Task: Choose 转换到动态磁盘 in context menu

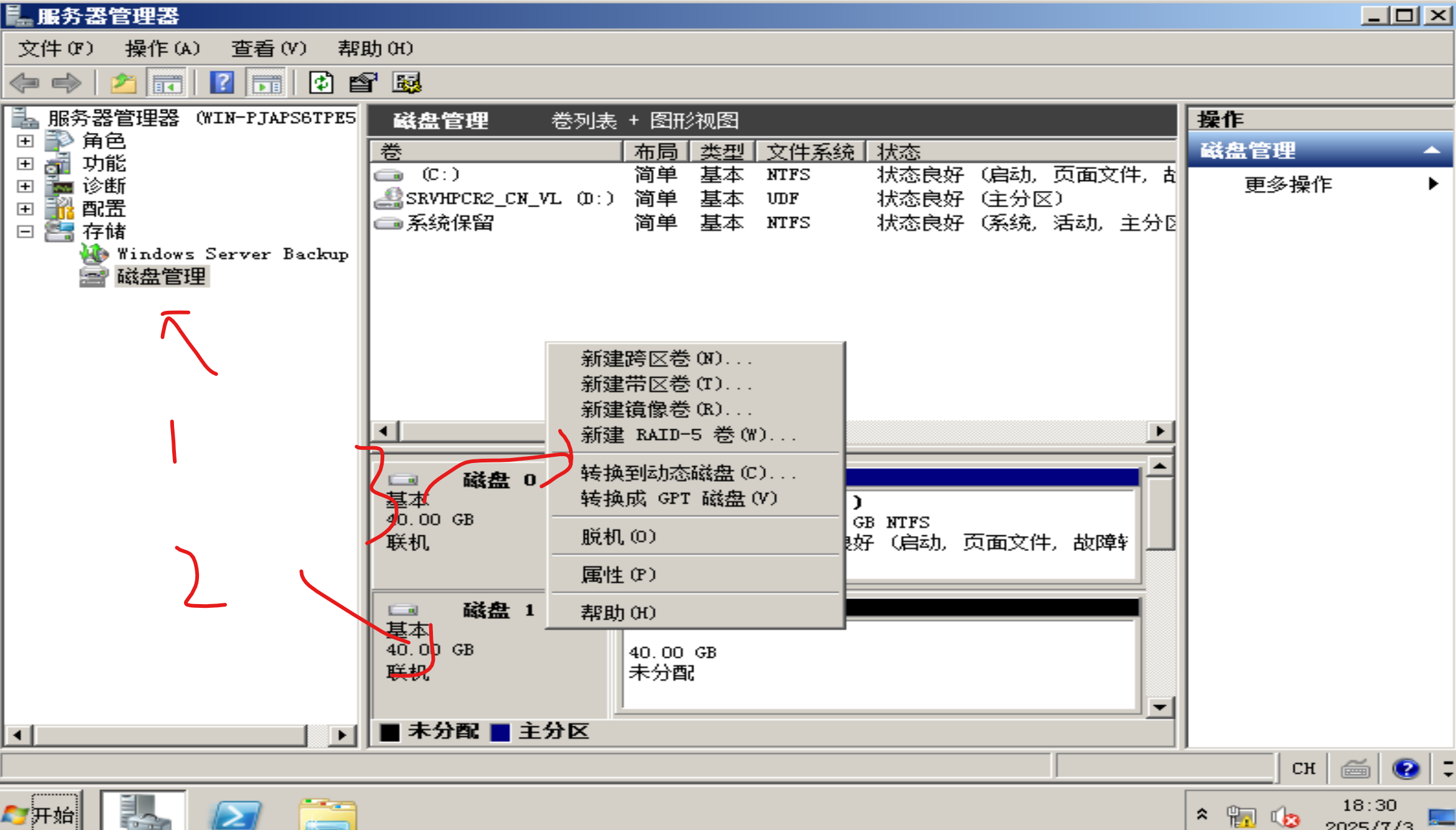Action: pyautogui.click(x=687, y=473)
